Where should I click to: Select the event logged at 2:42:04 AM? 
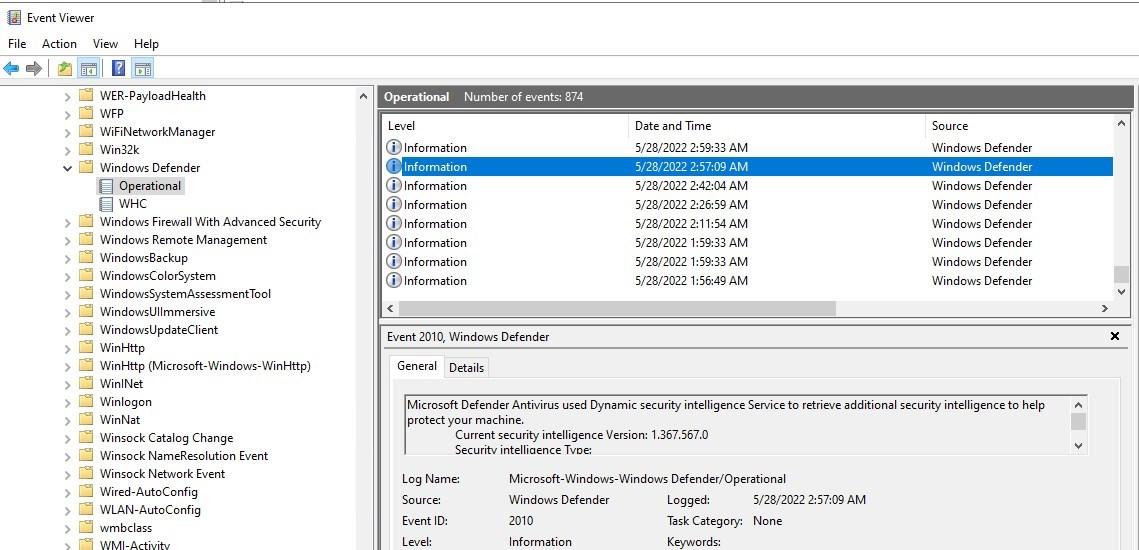747,185
